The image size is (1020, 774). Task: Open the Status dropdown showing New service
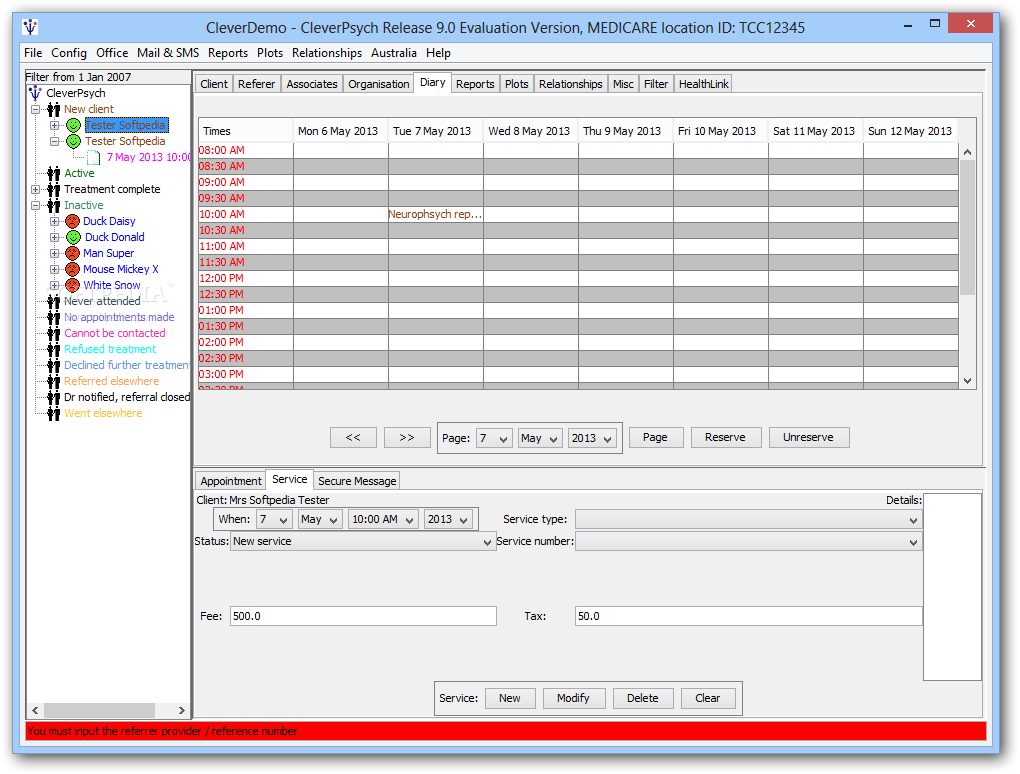click(362, 541)
